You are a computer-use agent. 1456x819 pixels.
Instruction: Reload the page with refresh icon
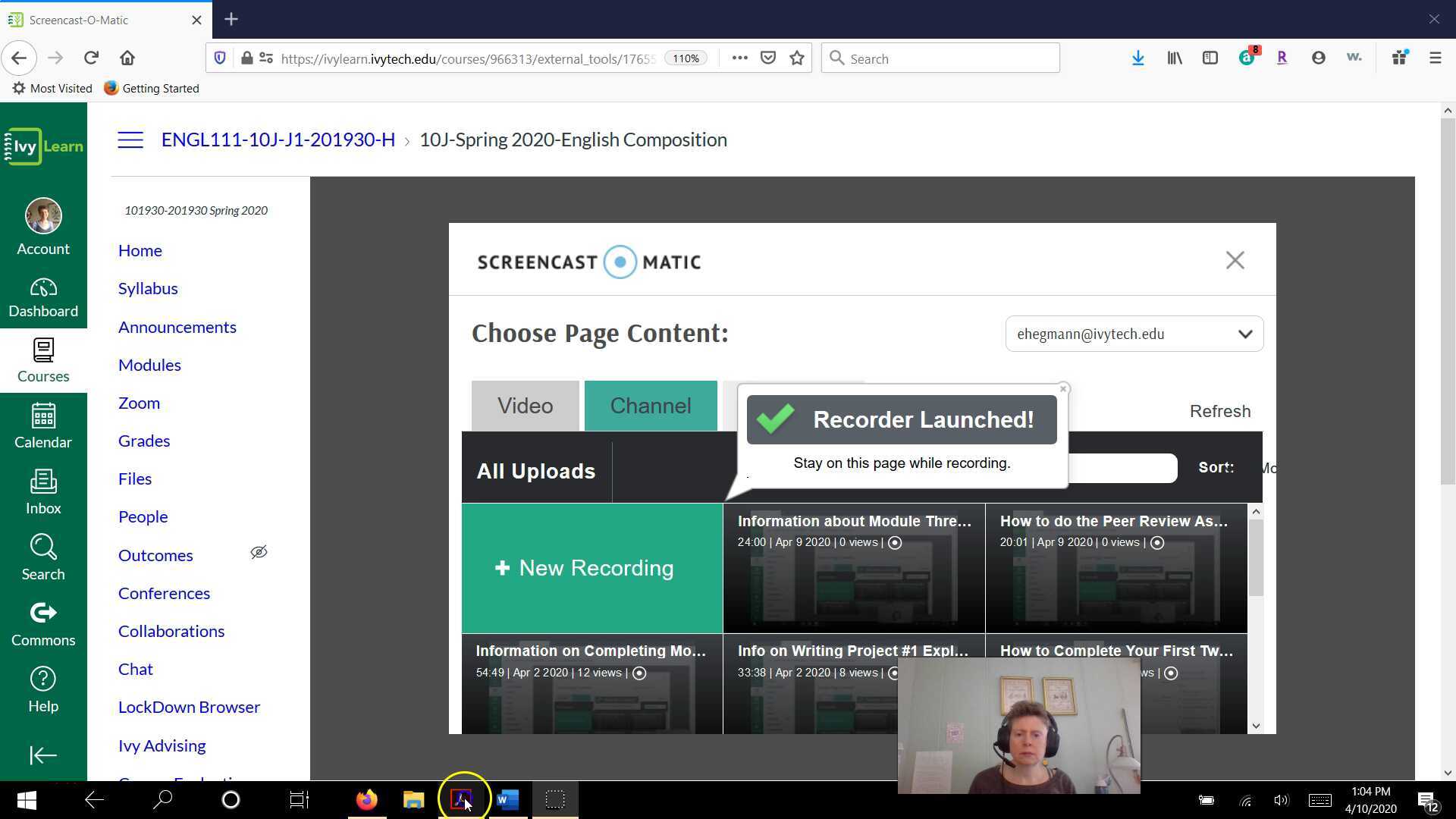tap(91, 58)
